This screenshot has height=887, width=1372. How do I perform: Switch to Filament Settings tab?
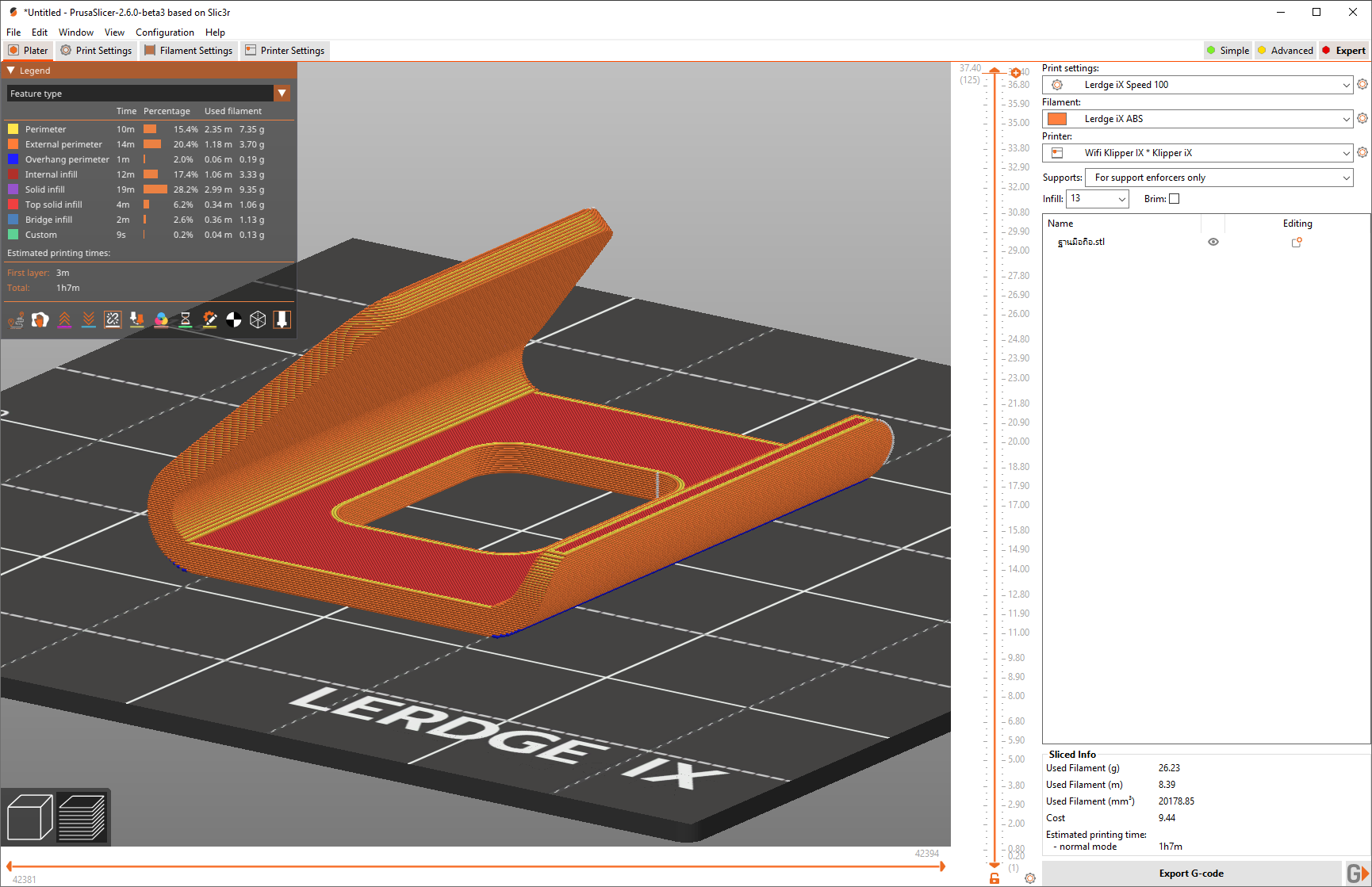point(189,50)
